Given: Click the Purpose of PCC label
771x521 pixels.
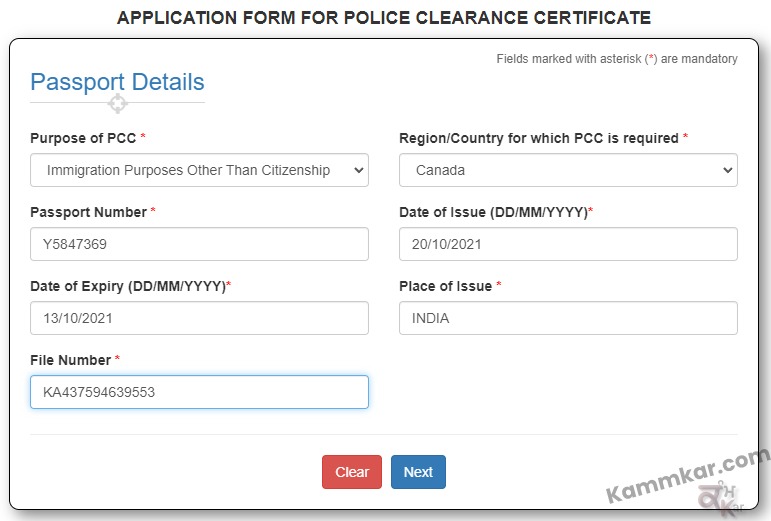Looking at the screenshot, I should point(83,138).
